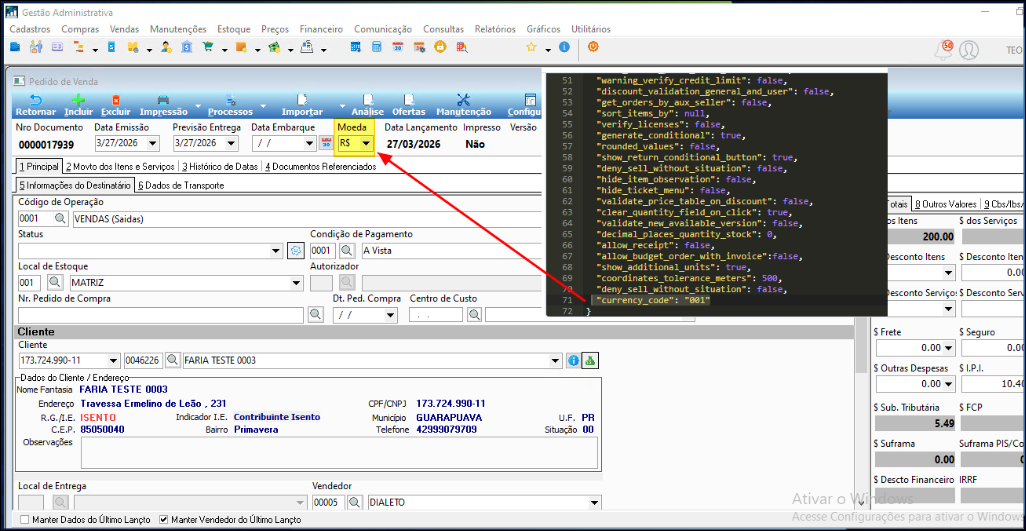This screenshot has width=1026, height=531.
Task: Expand the Vendedor DIALETO dropdown
Action: tap(596, 502)
